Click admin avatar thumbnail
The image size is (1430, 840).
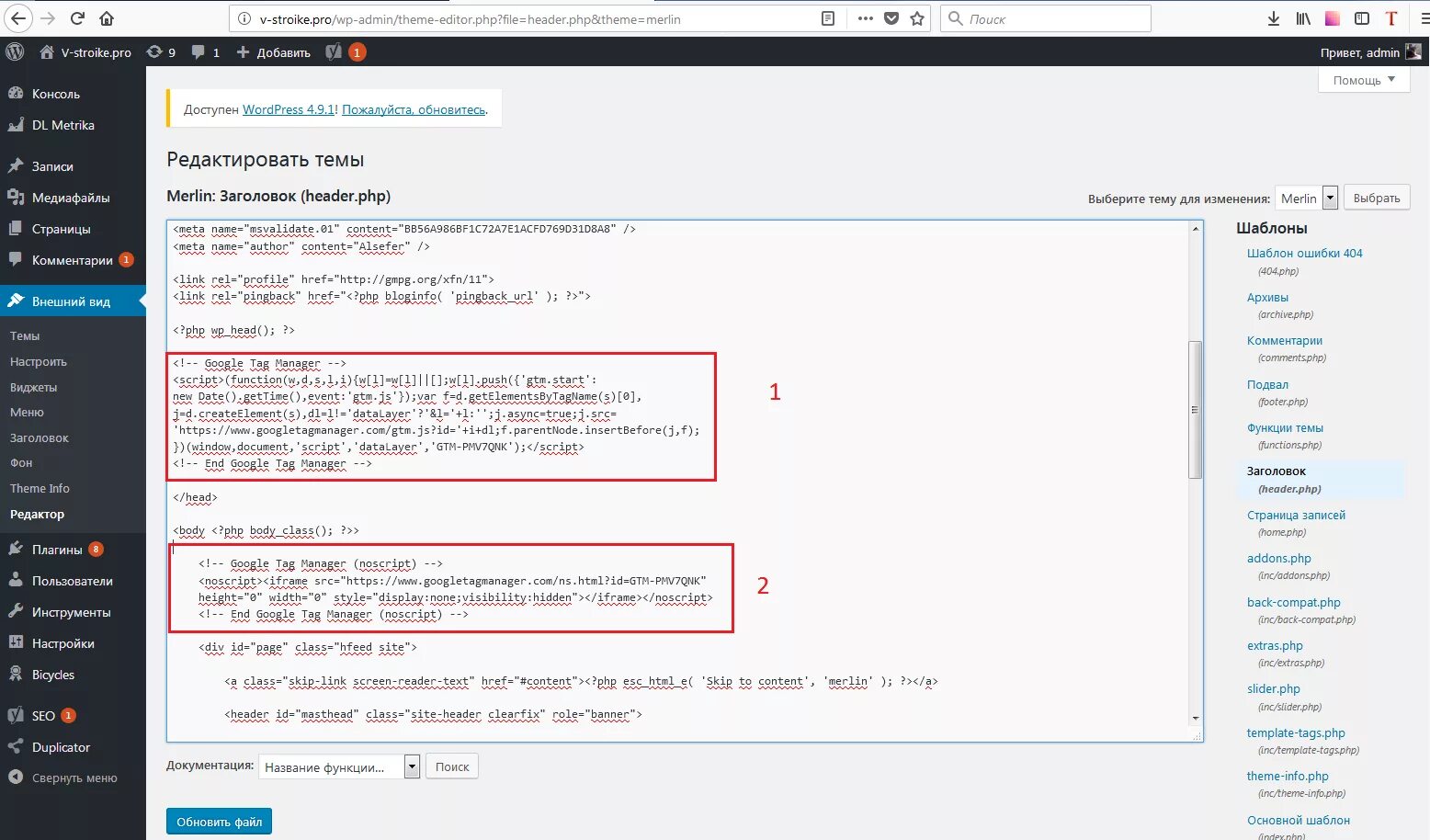(1413, 52)
